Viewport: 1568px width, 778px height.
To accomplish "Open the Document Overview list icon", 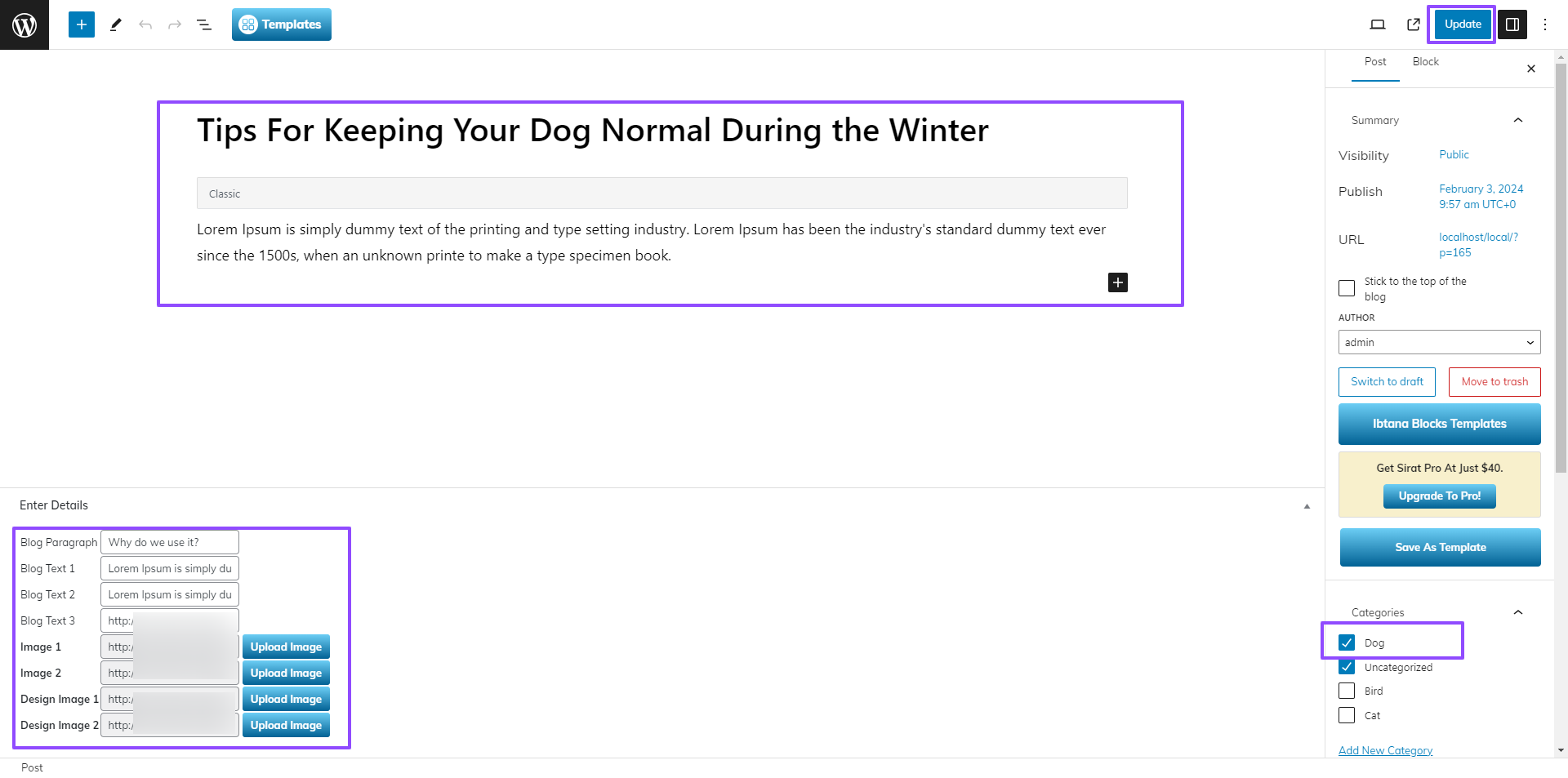I will click(x=204, y=24).
